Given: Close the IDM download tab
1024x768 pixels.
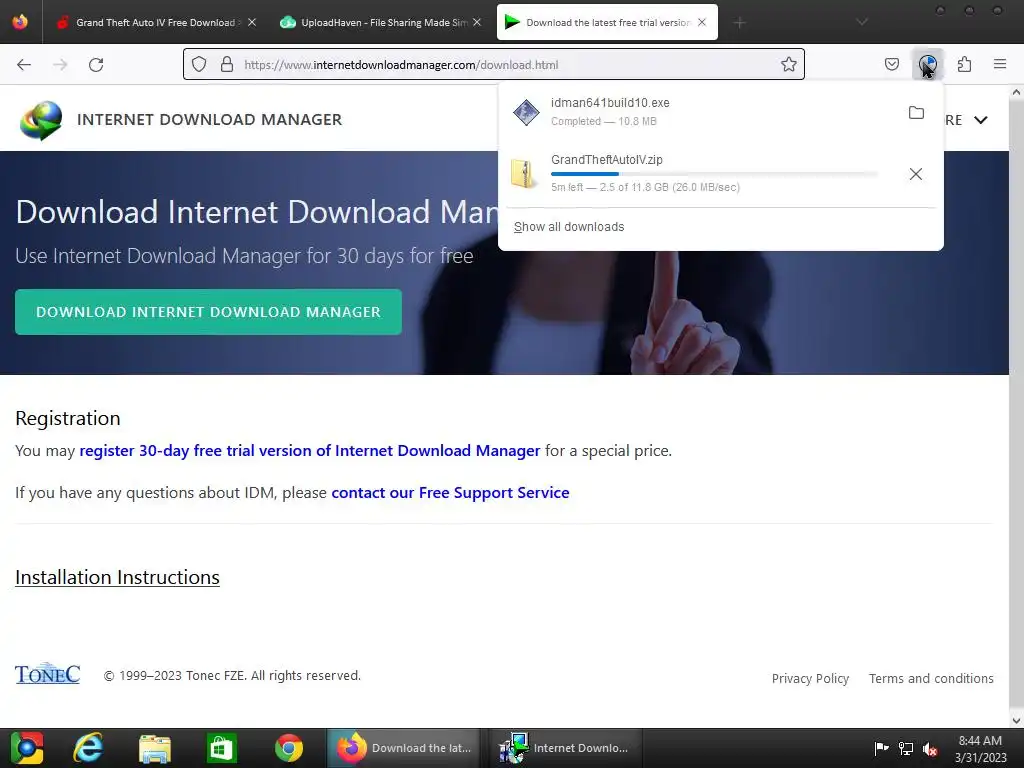Looking at the screenshot, I should click(x=702, y=22).
